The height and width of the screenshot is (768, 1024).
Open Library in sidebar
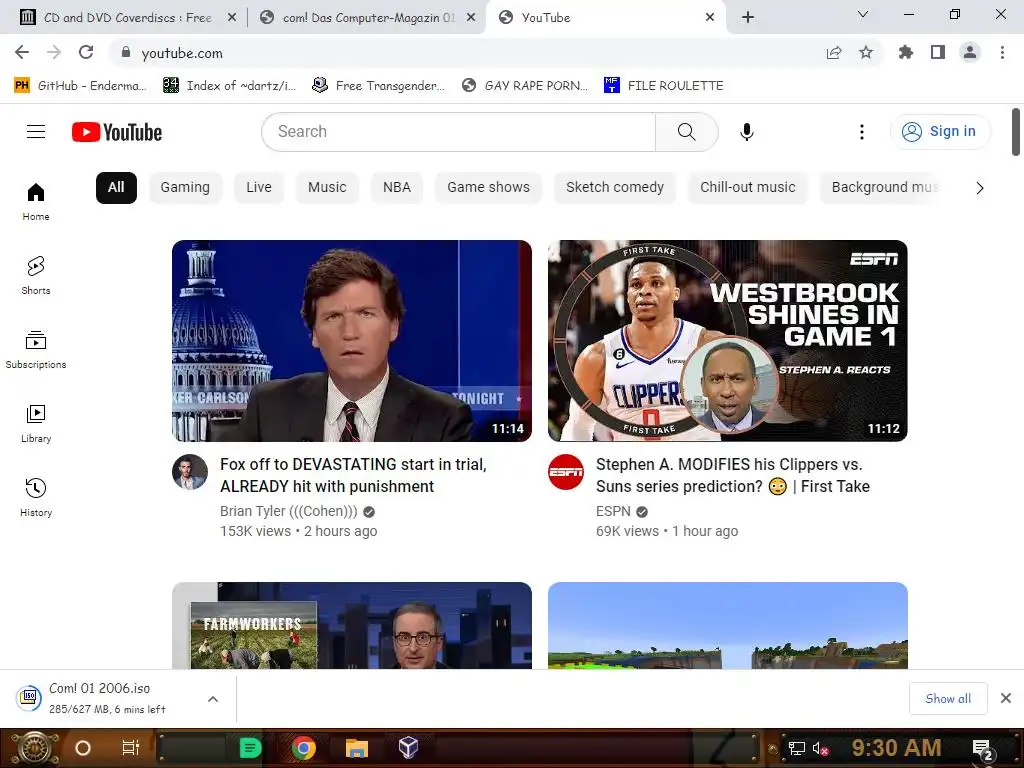pos(36,424)
